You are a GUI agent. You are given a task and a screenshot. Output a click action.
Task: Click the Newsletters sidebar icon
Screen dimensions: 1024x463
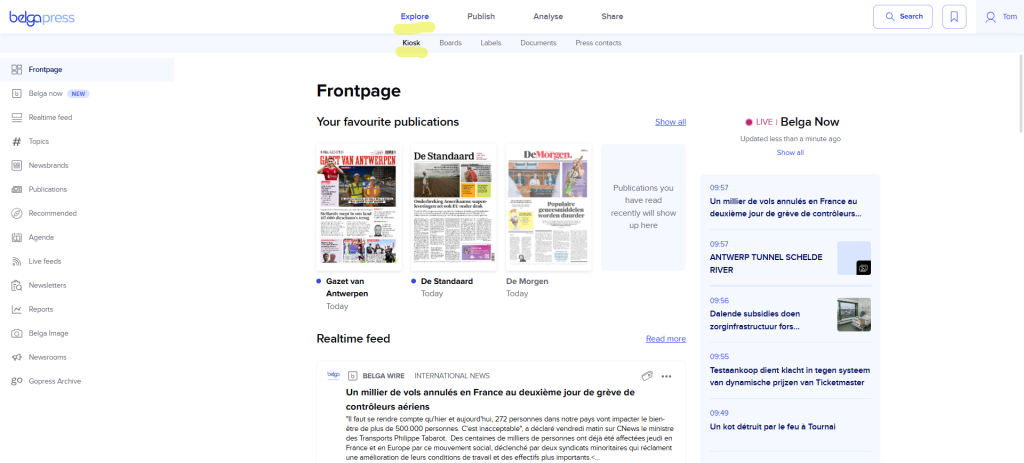click(x=17, y=285)
